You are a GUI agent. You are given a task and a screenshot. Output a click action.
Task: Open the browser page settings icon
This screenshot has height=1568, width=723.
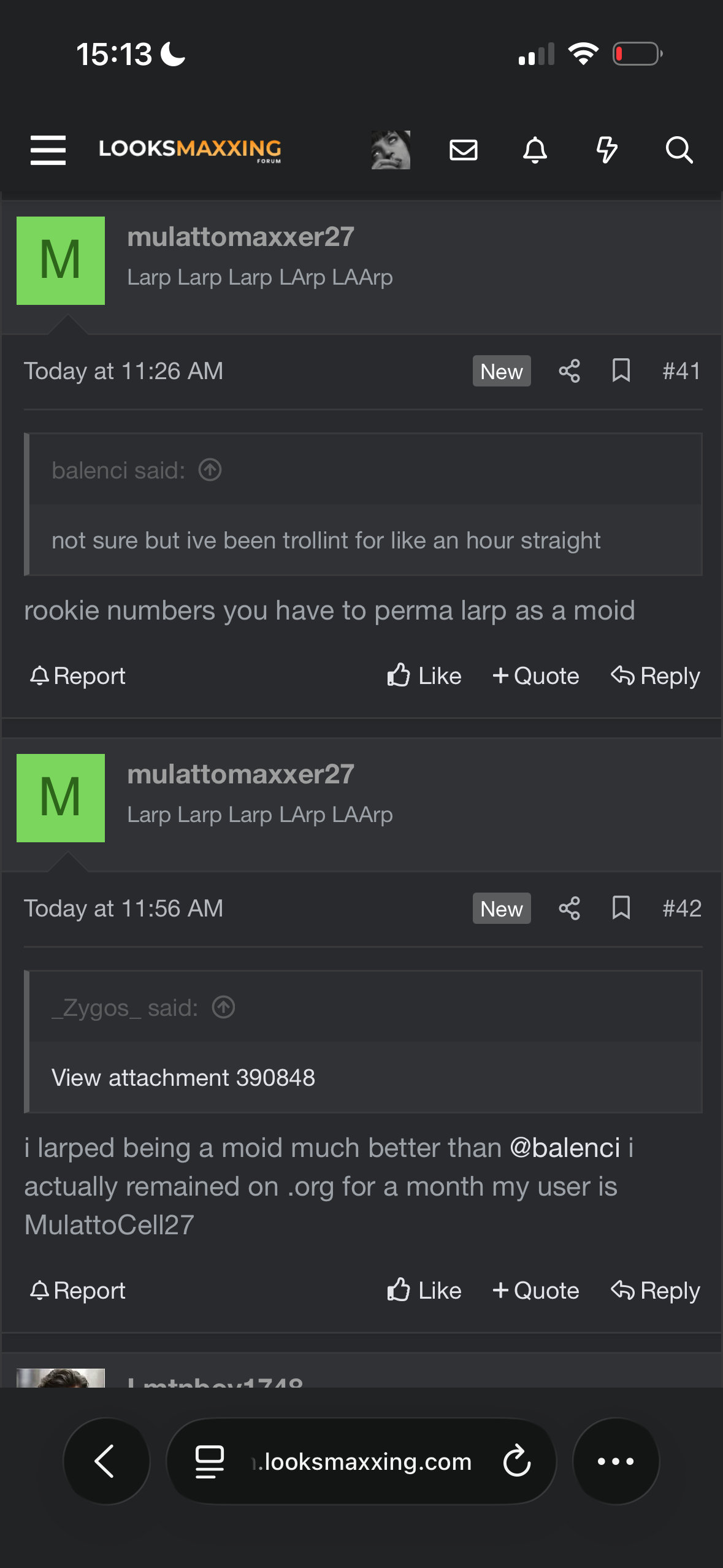click(210, 1462)
